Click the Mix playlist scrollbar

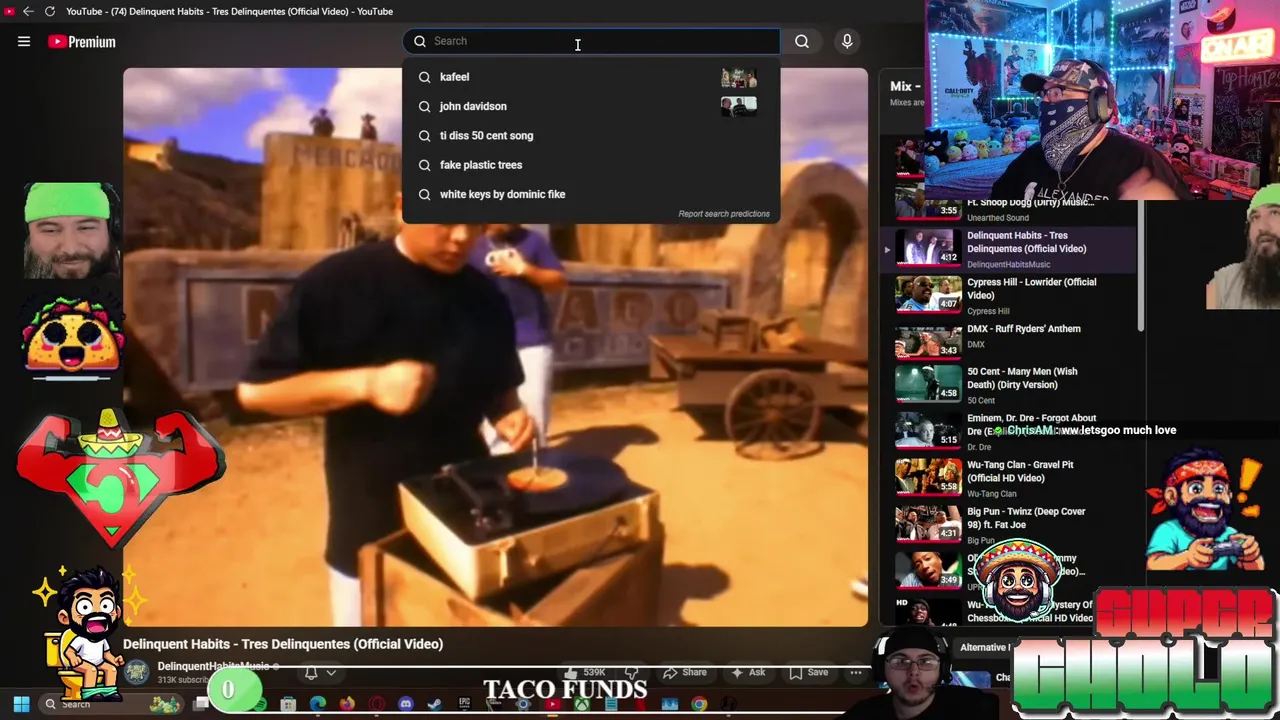(x=1140, y=265)
